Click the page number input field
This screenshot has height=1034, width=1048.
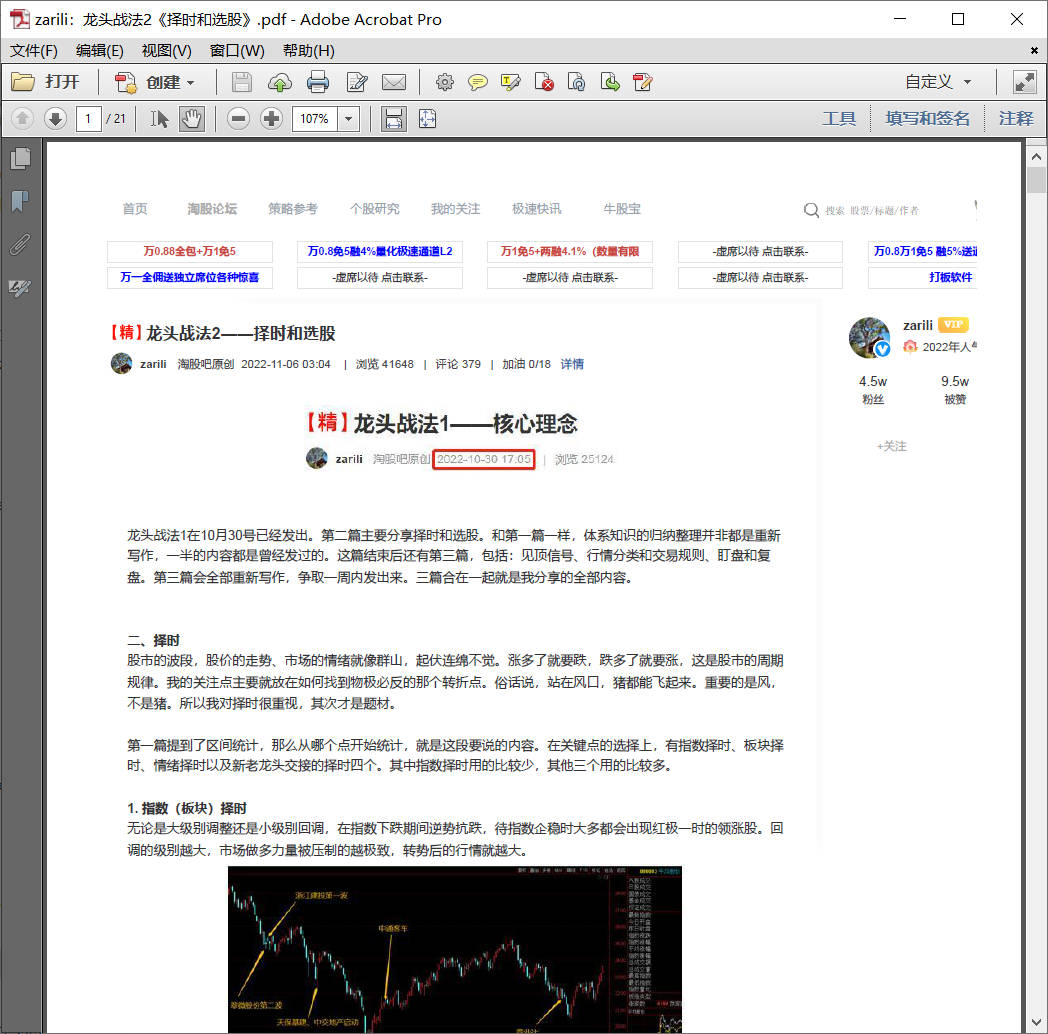88,119
